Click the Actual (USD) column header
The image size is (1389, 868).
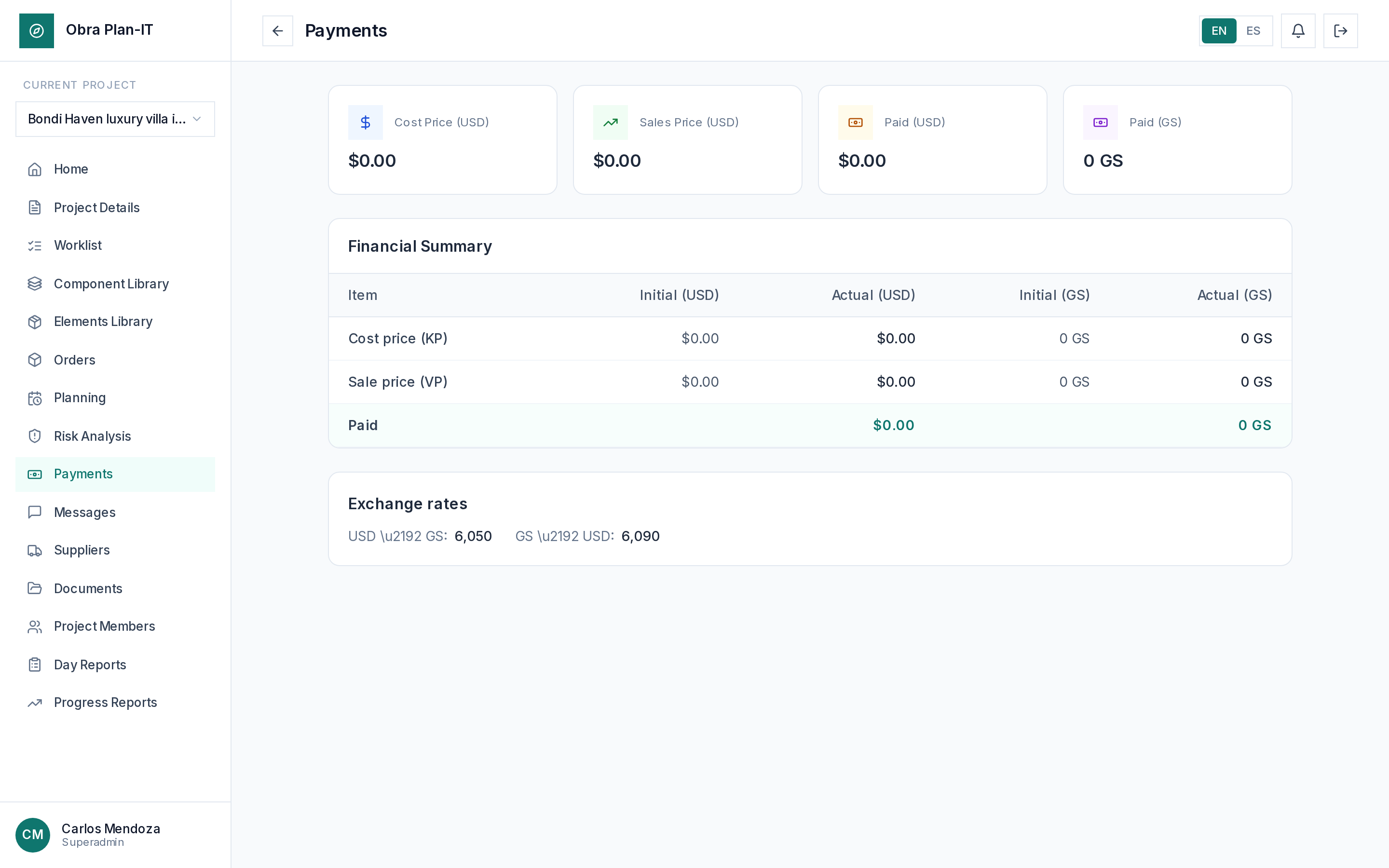pyautogui.click(x=873, y=295)
